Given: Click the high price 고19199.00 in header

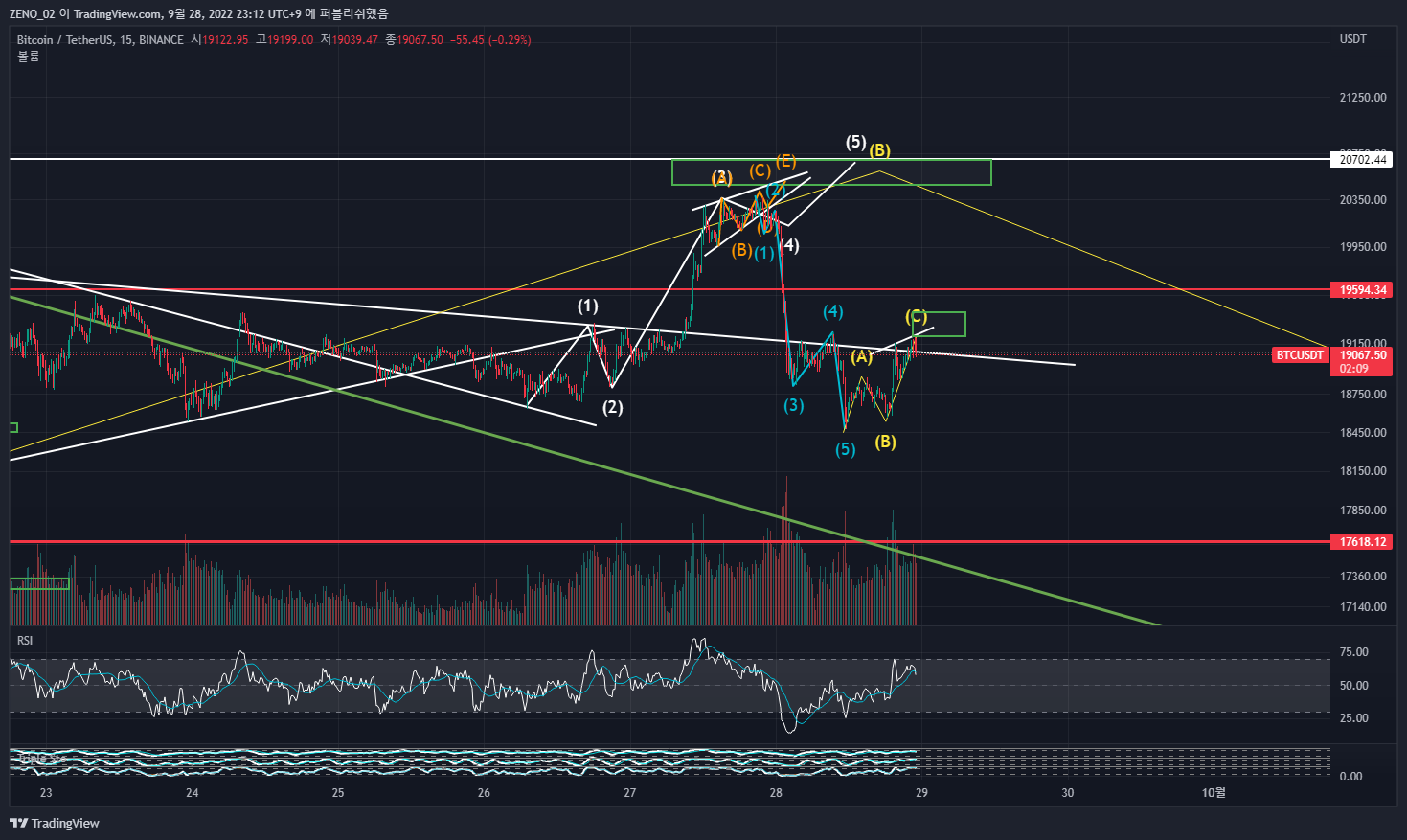Looking at the screenshot, I should (x=284, y=40).
